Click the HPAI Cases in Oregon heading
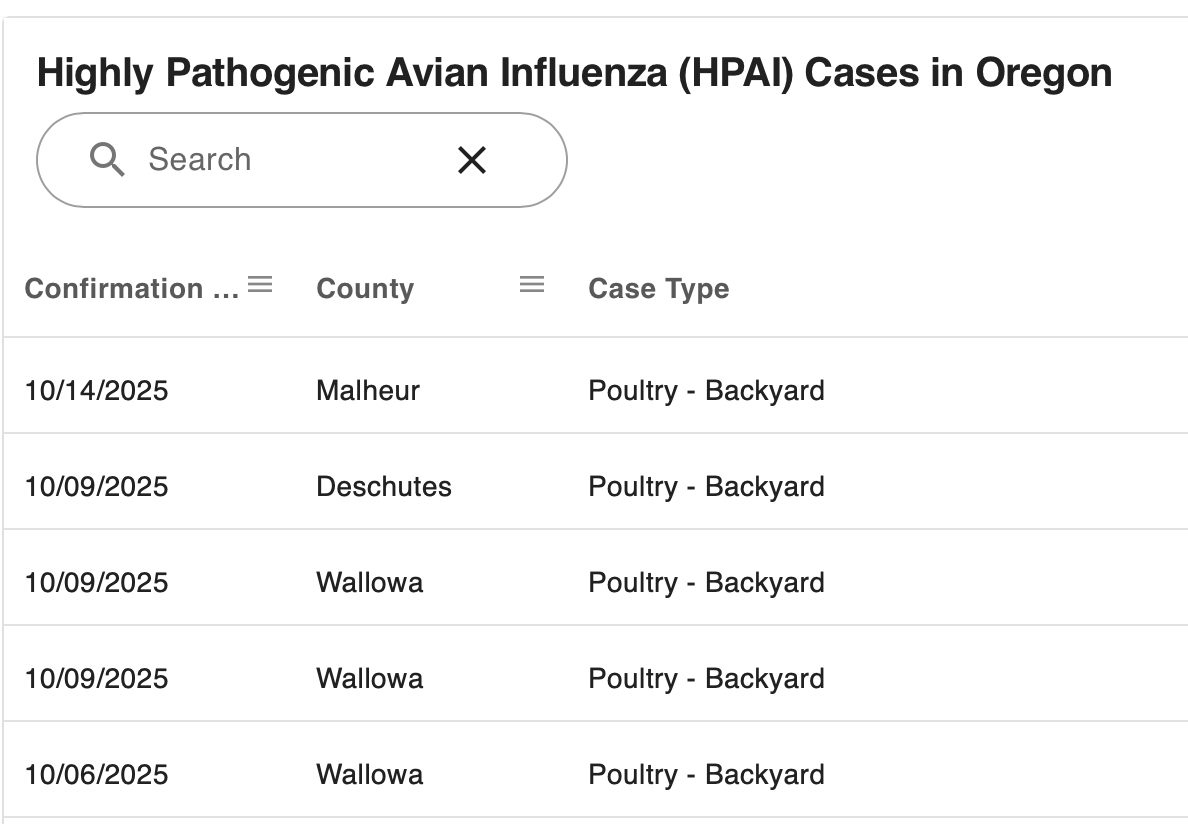The height and width of the screenshot is (824, 1188). 574,73
